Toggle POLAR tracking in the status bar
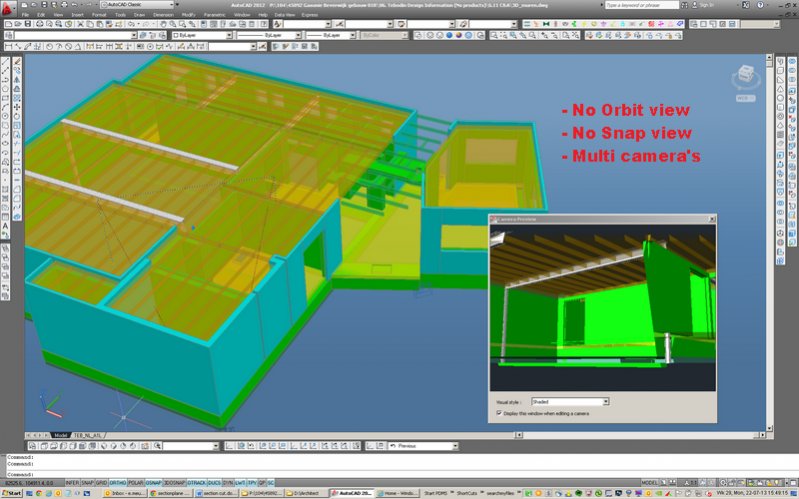The width and height of the screenshot is (799, 499). pyautogui.click(x=136, y=482)
